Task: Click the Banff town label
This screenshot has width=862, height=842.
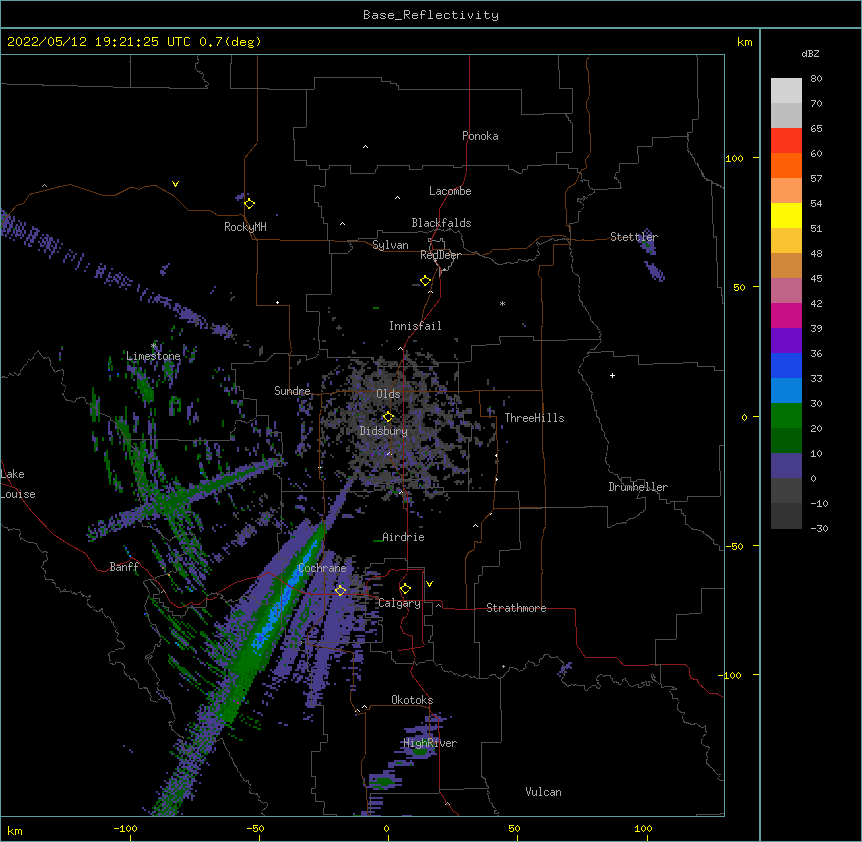Action: point(124,567)
